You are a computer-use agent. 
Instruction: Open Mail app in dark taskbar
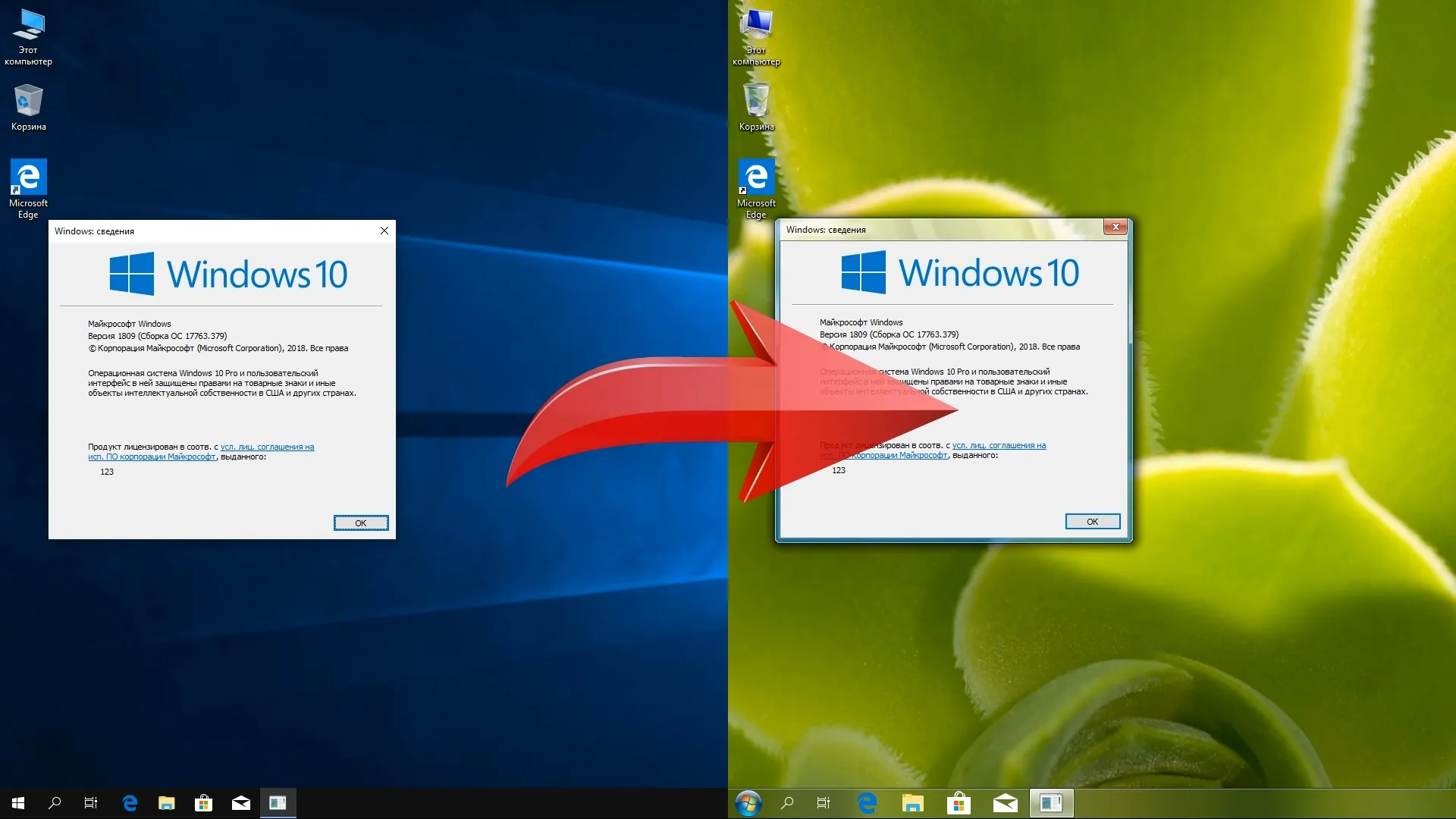tap(241, 802)
